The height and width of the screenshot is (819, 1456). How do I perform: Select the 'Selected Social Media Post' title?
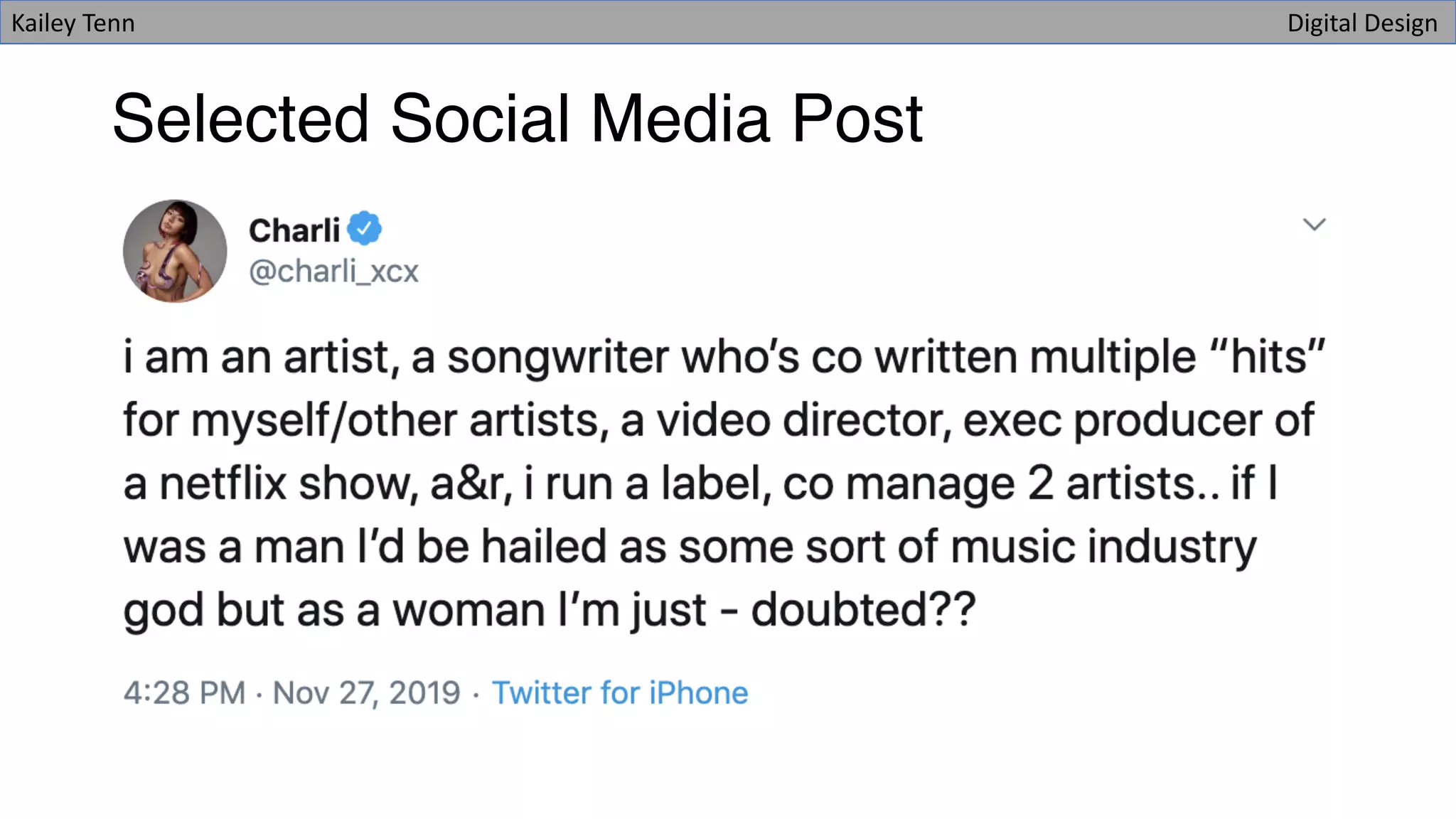[517, 118]
